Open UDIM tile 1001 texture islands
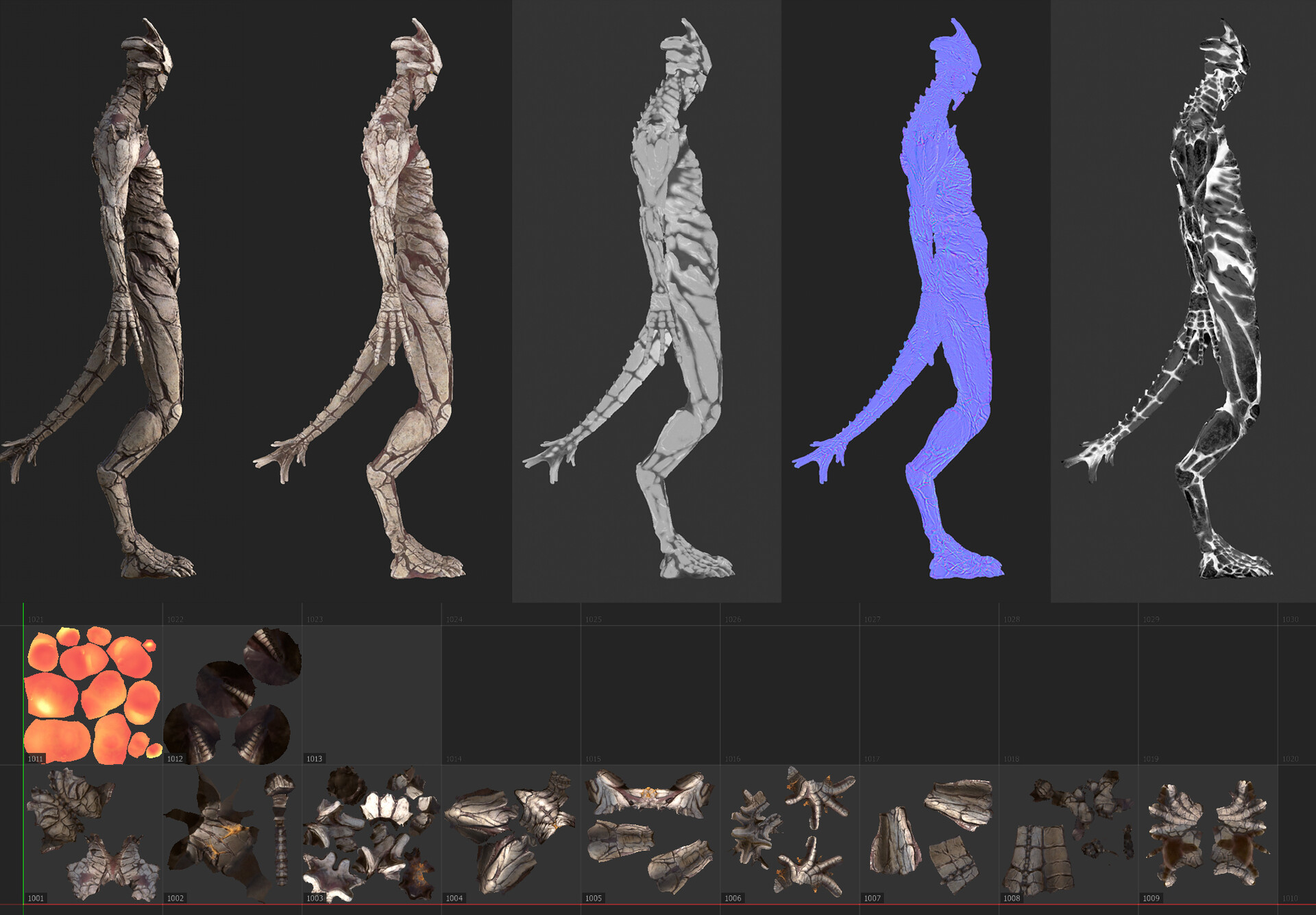The height and width of the screenshot is (915, 1316). coord(93,834)
